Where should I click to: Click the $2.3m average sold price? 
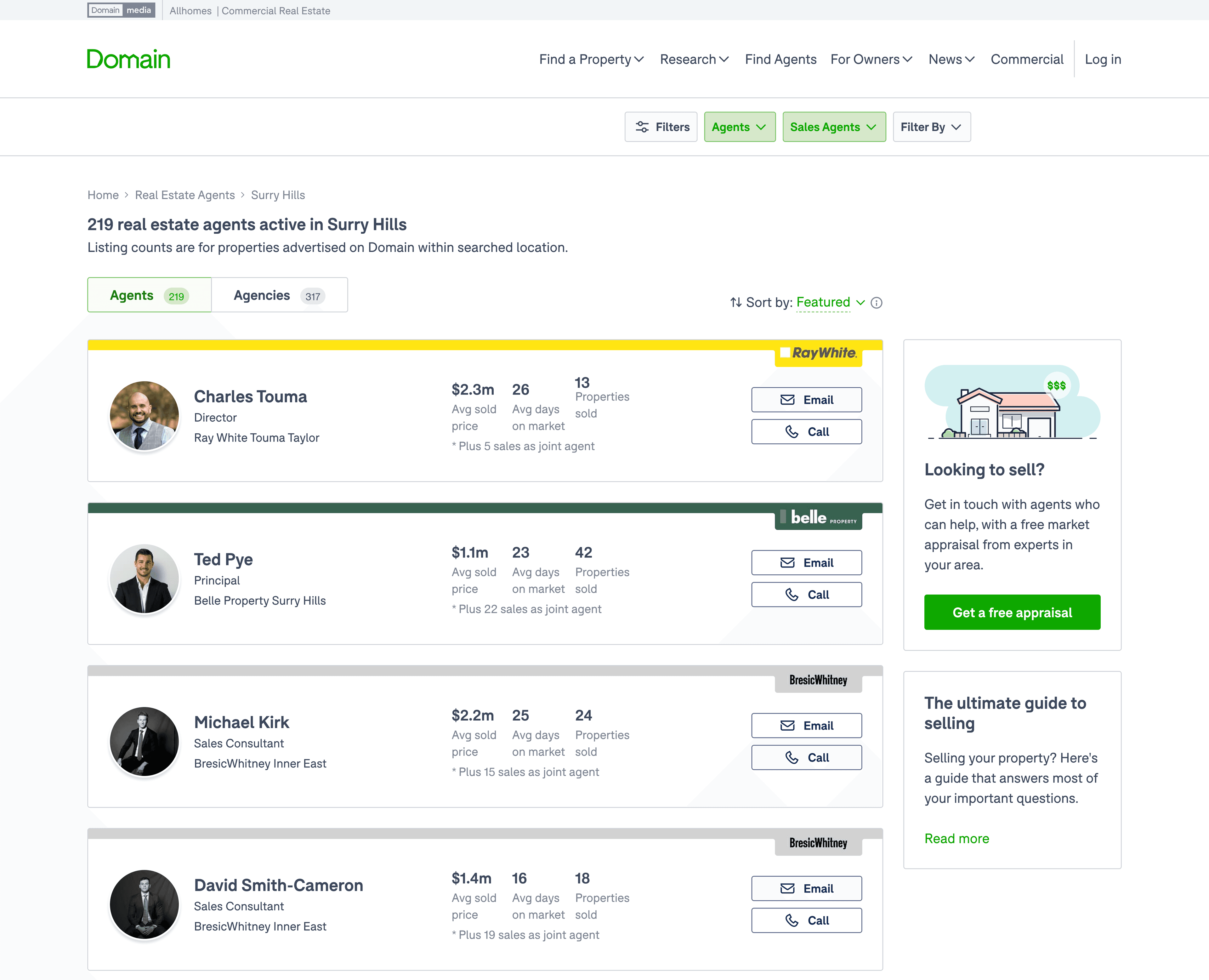tap(473, 390)
